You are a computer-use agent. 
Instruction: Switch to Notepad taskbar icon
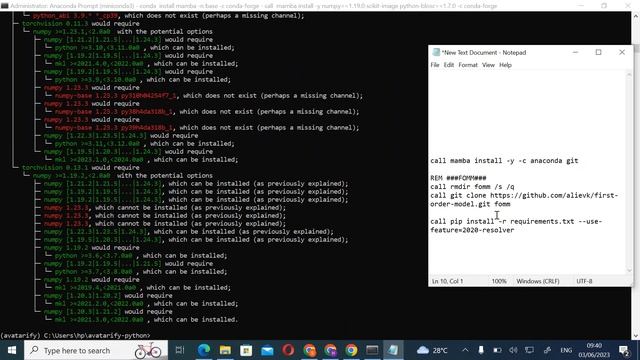coord(393,350)
